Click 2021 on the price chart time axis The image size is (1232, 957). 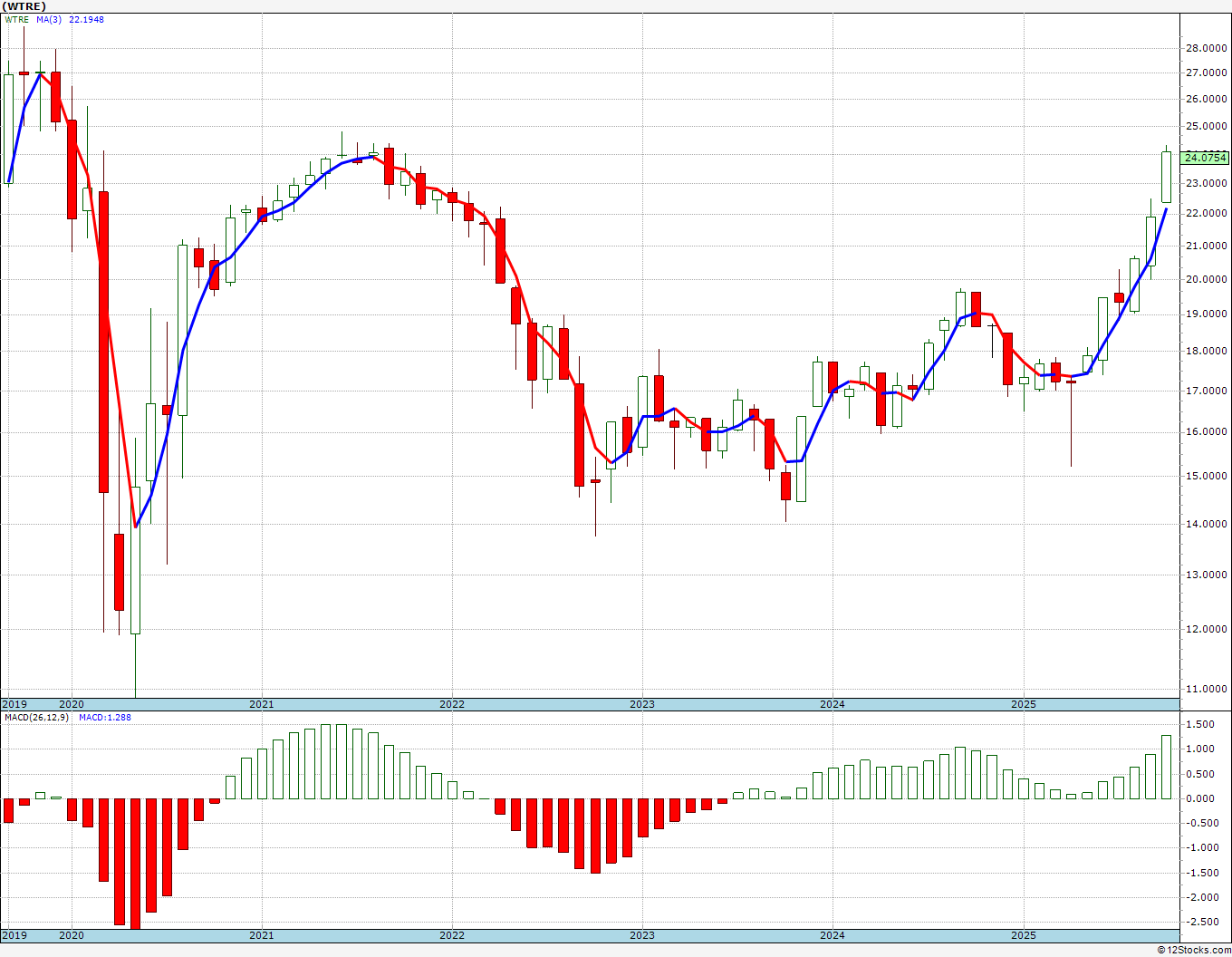tap(262, 704)
